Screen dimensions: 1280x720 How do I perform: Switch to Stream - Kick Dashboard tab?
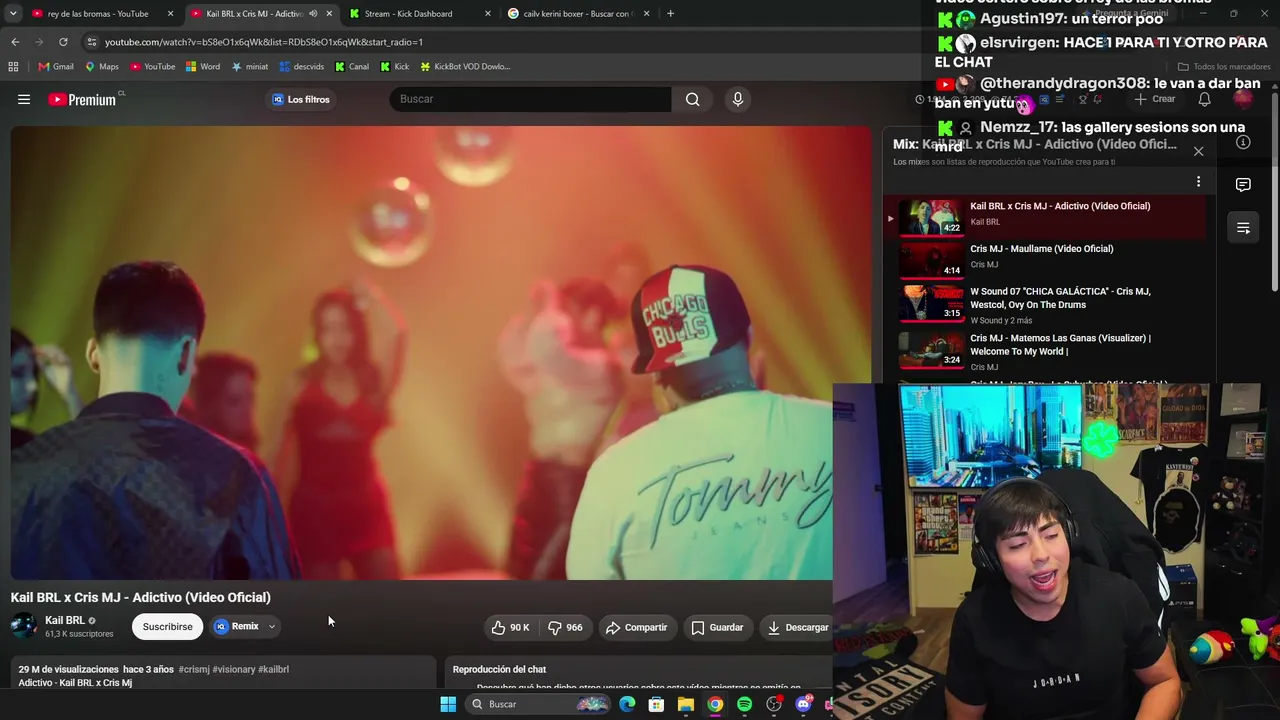click(x=408, y=14)
